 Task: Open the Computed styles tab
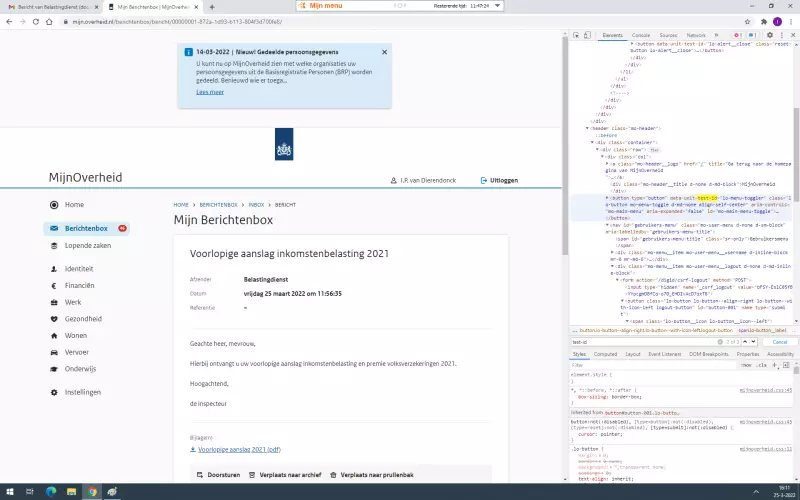pyautogui.click(x=605, y=354)
